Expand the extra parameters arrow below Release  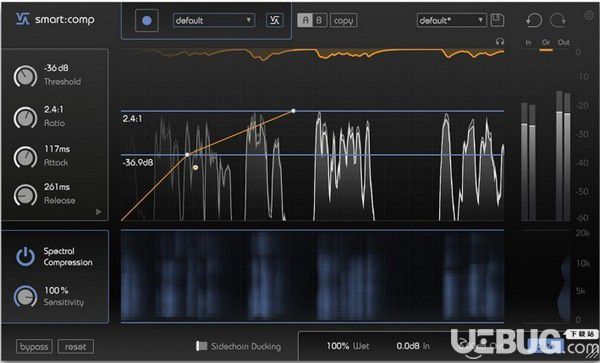point(99,212)
